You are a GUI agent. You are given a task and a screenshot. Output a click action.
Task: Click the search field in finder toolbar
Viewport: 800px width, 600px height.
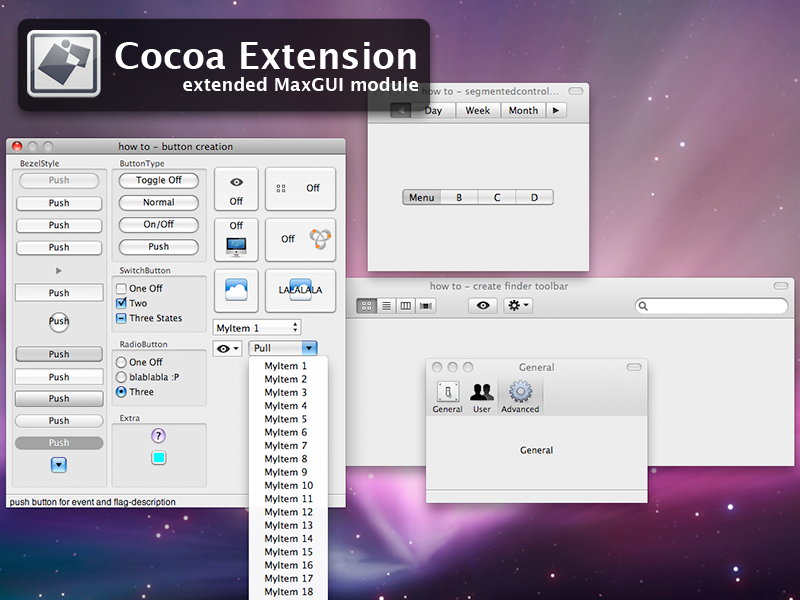click(x=711, y=306)
